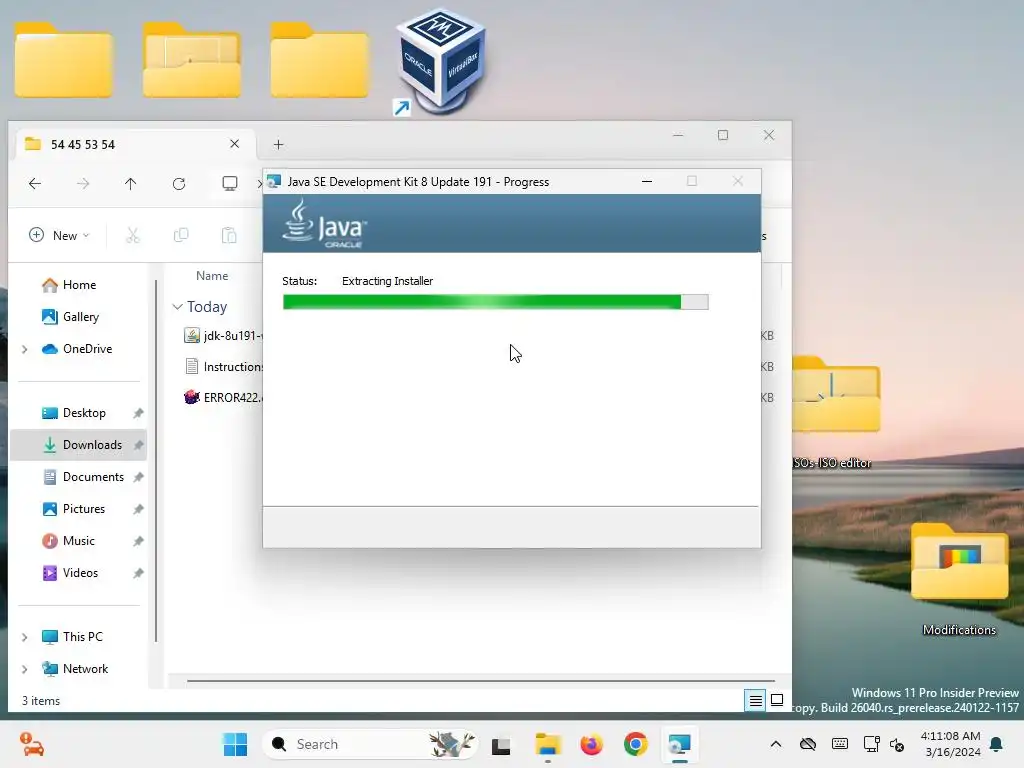
Task: Open the Modifications desktop folder
Action: pyautogui.click(x=959, y=578)
